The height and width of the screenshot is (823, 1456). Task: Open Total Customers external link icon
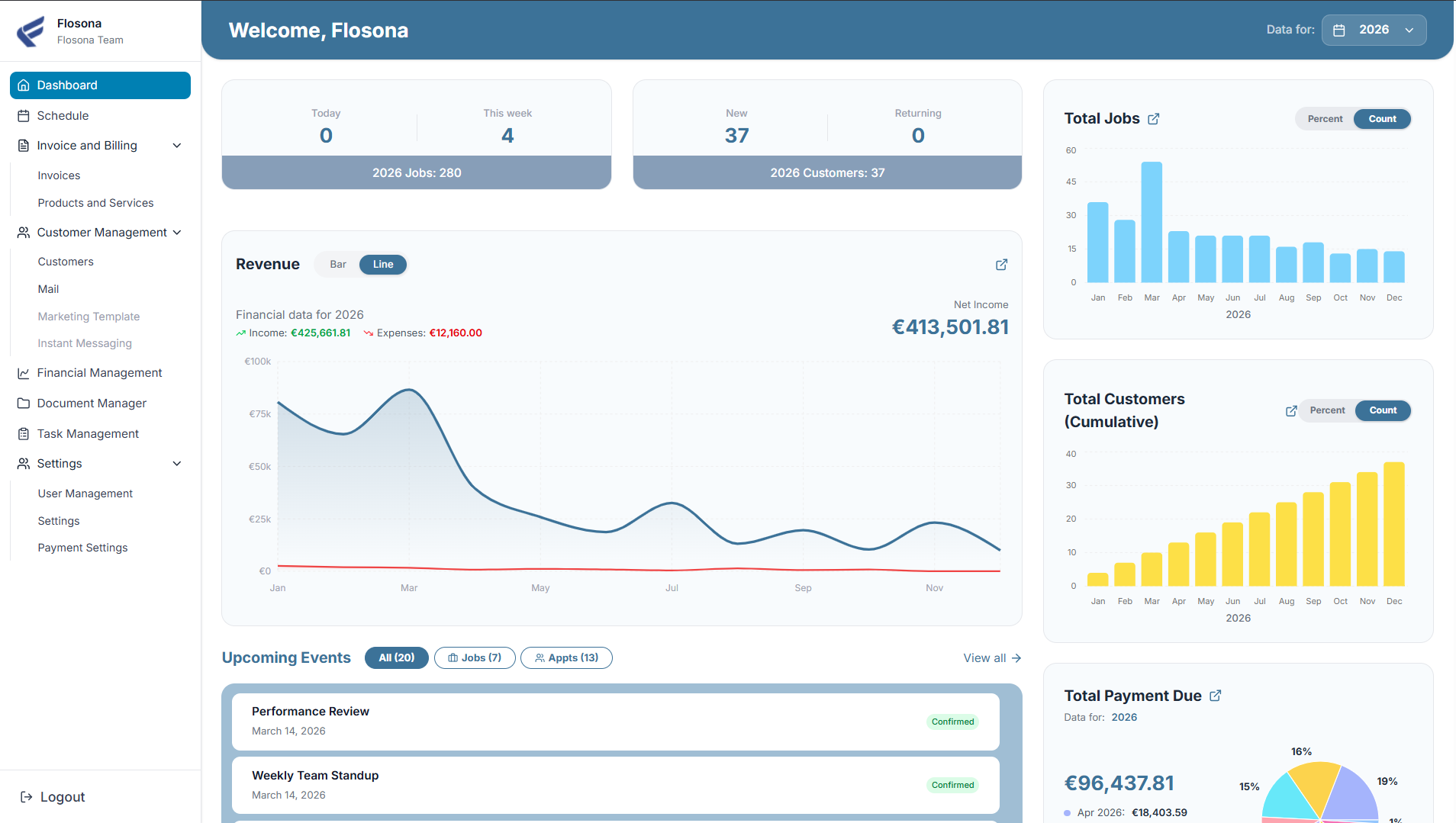(1291, 411)
